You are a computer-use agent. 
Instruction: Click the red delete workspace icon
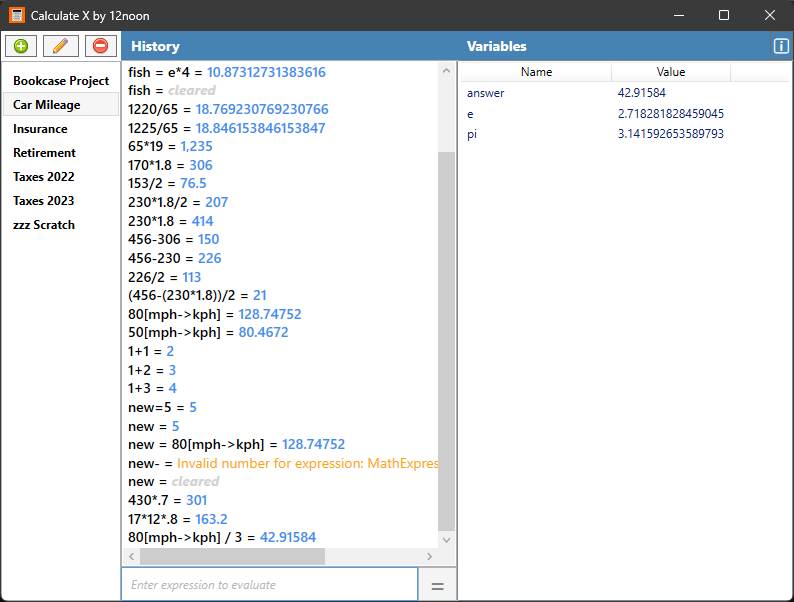click(100, 46)
